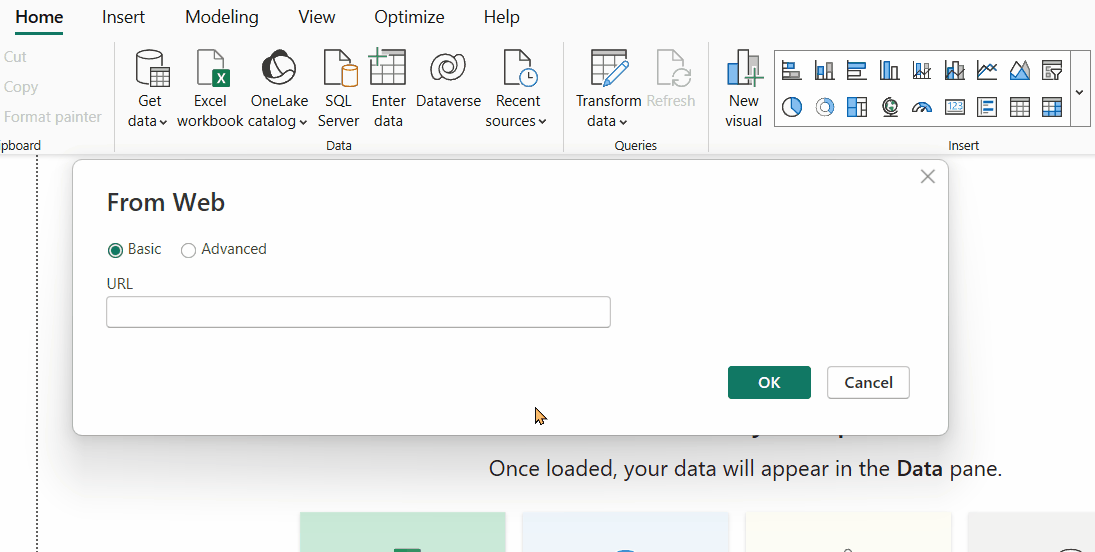Switch to the Home ribbon tab
The image size is (1095, 552).
point(39,17)
